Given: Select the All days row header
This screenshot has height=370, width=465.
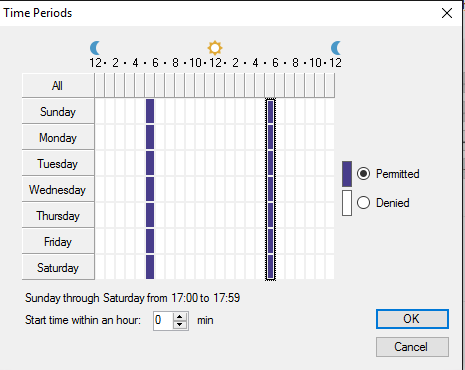Looking at the screenshot, I should (x=58, y=86).
